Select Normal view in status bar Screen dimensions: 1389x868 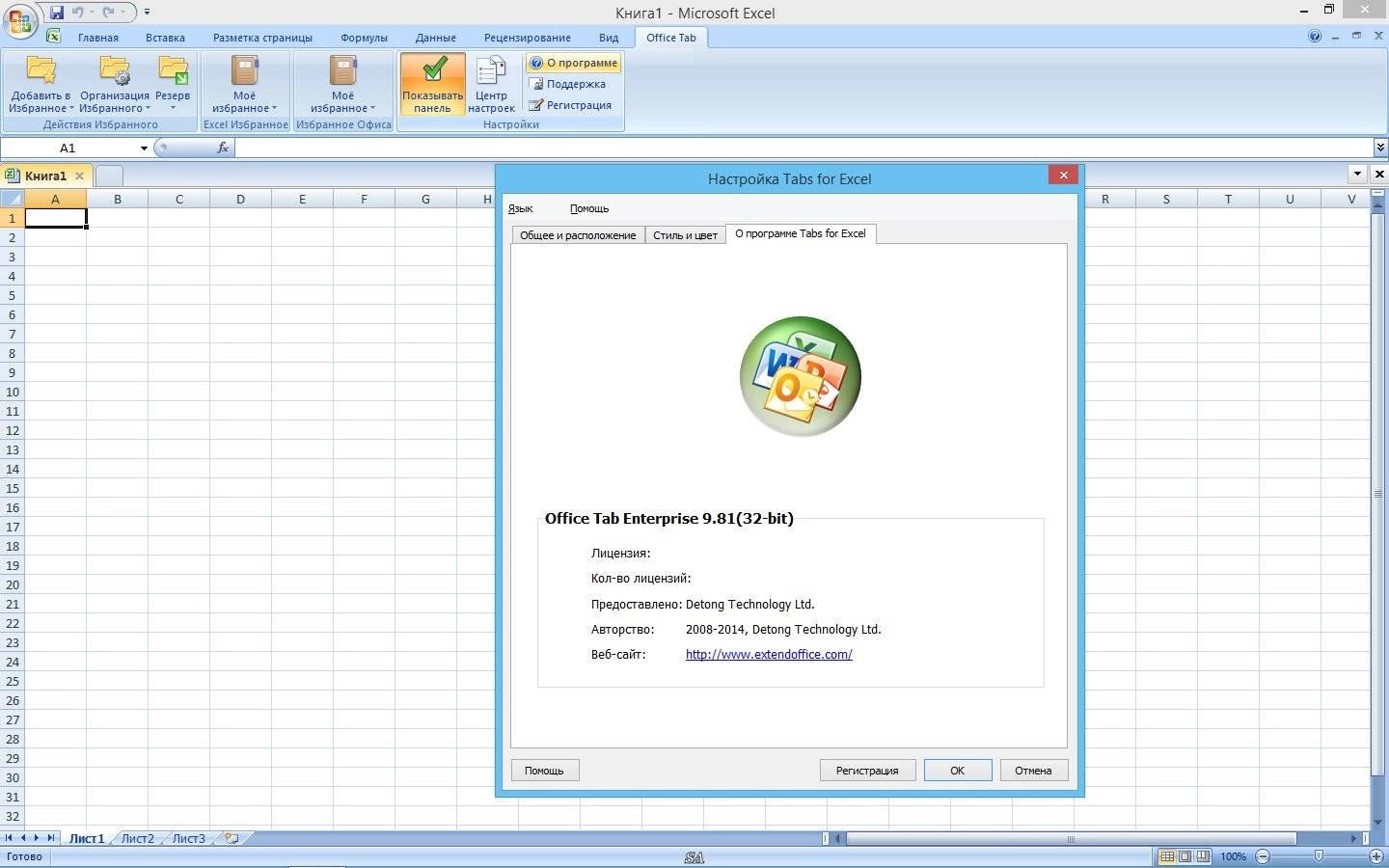1167,856
